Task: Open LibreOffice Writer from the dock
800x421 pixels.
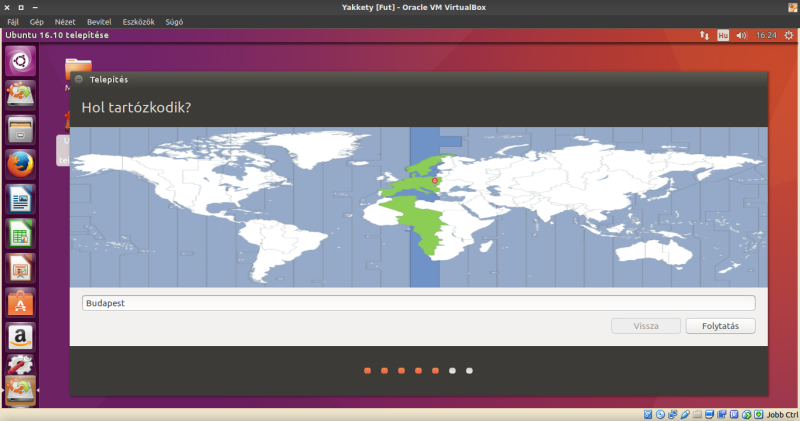Action: [x=20, y=198]
